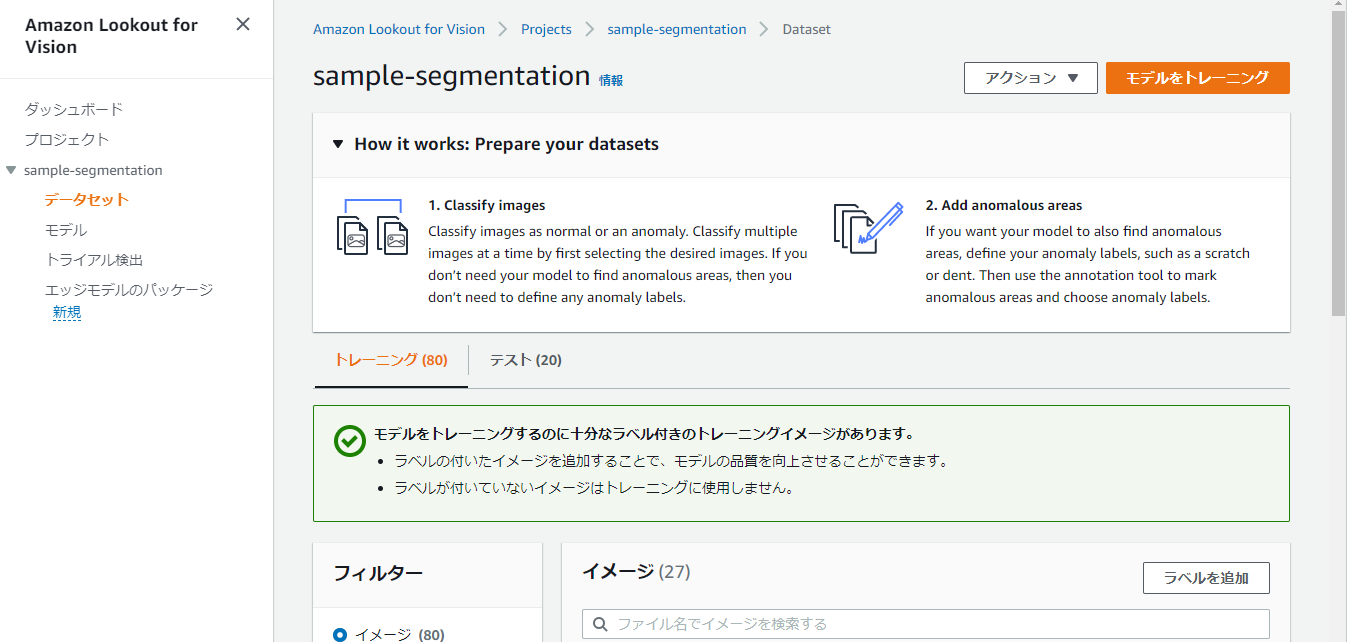Open トライアル検出 in the sidebar
Viewport: 1349px width, 642px height.
(x=94, y=259)
